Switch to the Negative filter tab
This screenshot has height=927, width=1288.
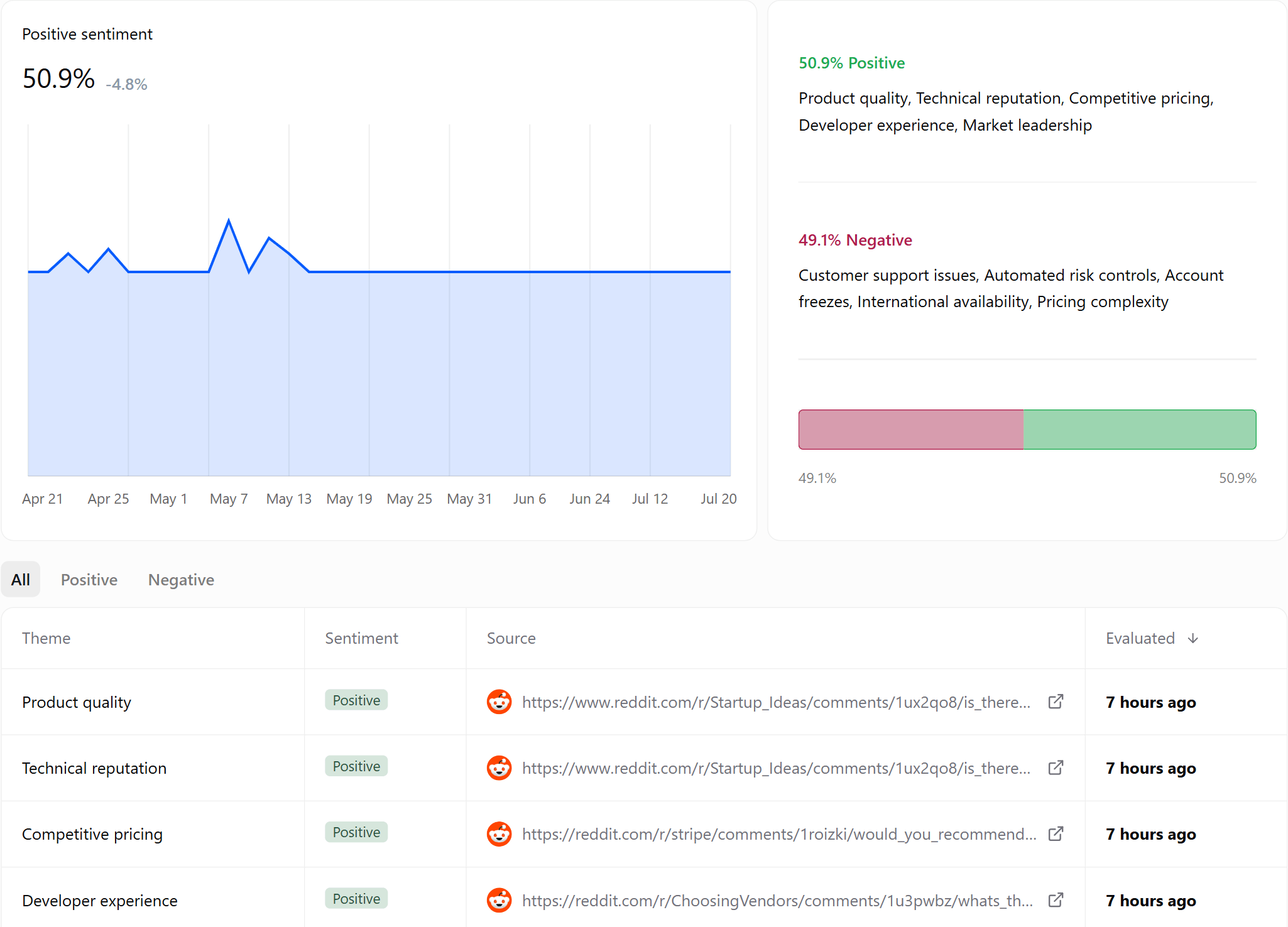[181, 579]
